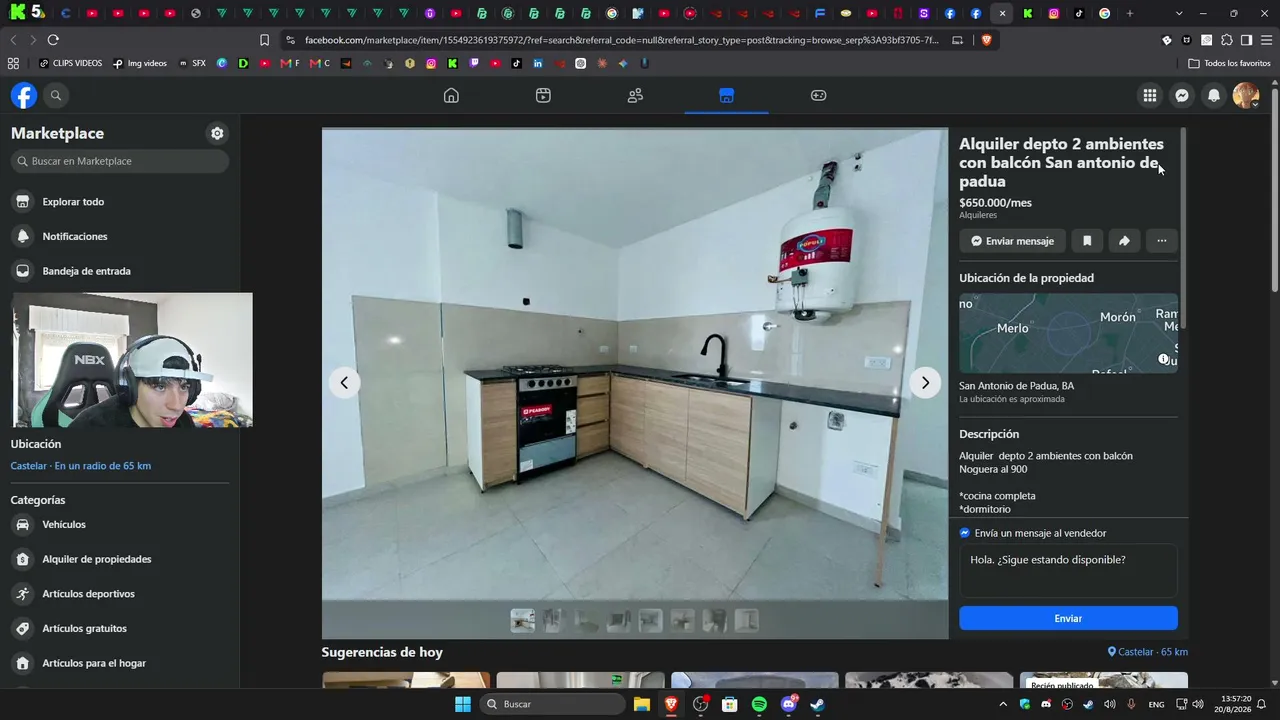Open Discord from taskbar
Screen dimensions: 1280x720
tap(788, 704)
